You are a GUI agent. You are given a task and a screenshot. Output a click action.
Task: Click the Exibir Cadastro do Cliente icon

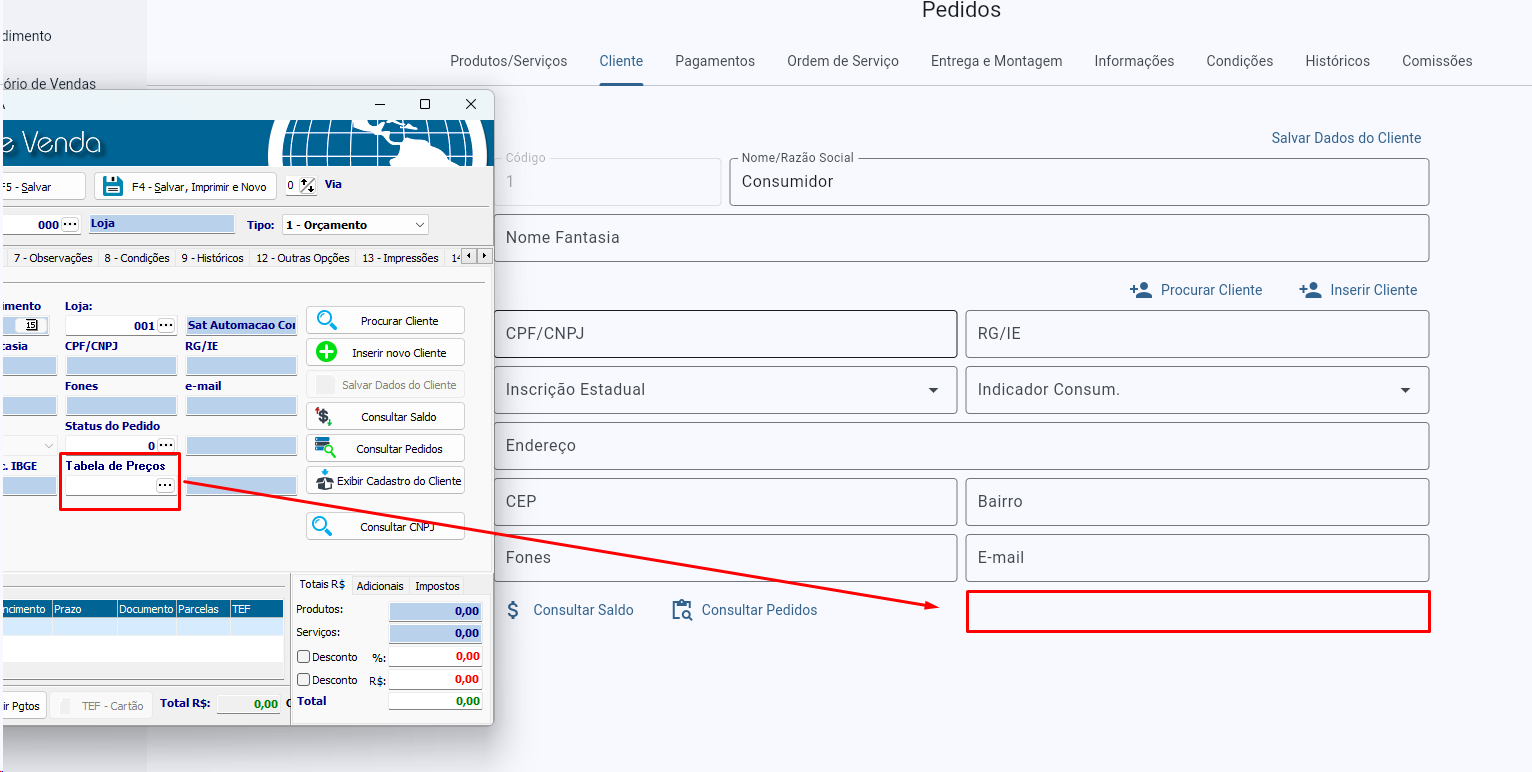(324, 480)
